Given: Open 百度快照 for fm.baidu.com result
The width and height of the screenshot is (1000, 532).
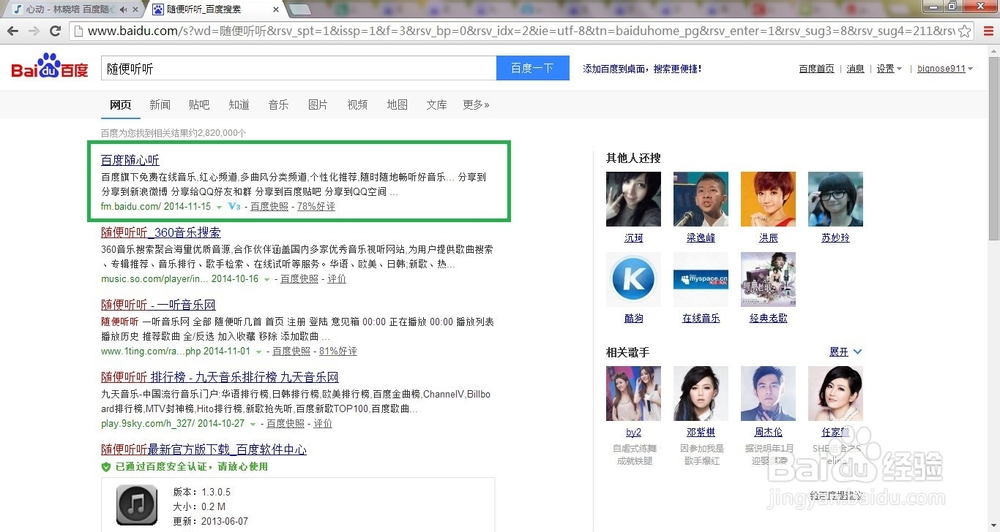Looking at the screenshot, I should coord(269,207).
